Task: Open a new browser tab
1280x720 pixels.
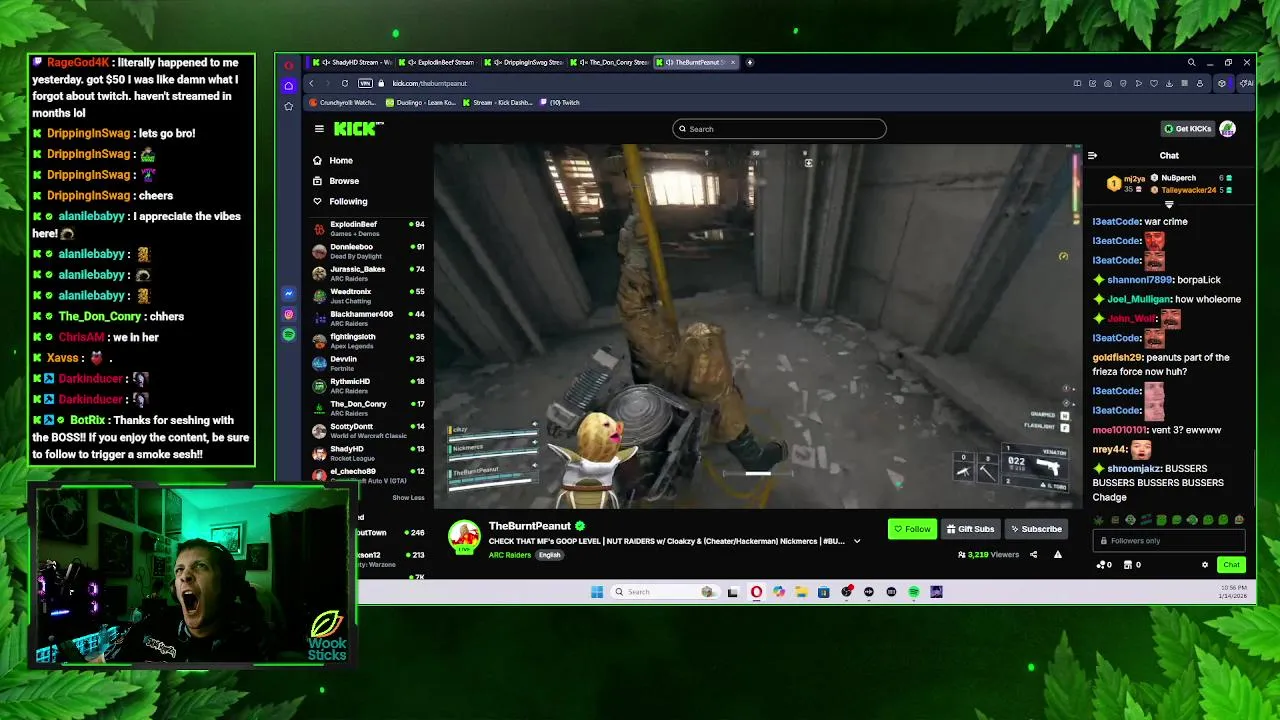Action: [750, 62]
